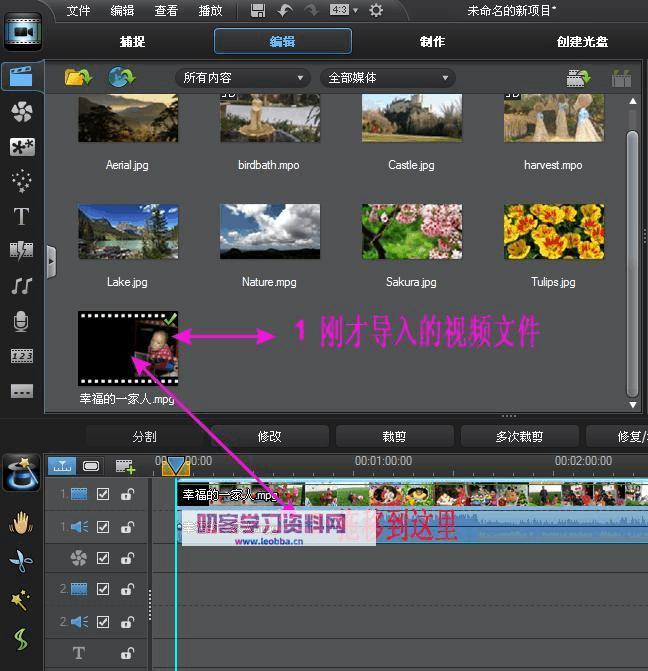This screenshot has height=671, width=648.
Task: Open the 文件 menu
Action: tap(78, 11)
